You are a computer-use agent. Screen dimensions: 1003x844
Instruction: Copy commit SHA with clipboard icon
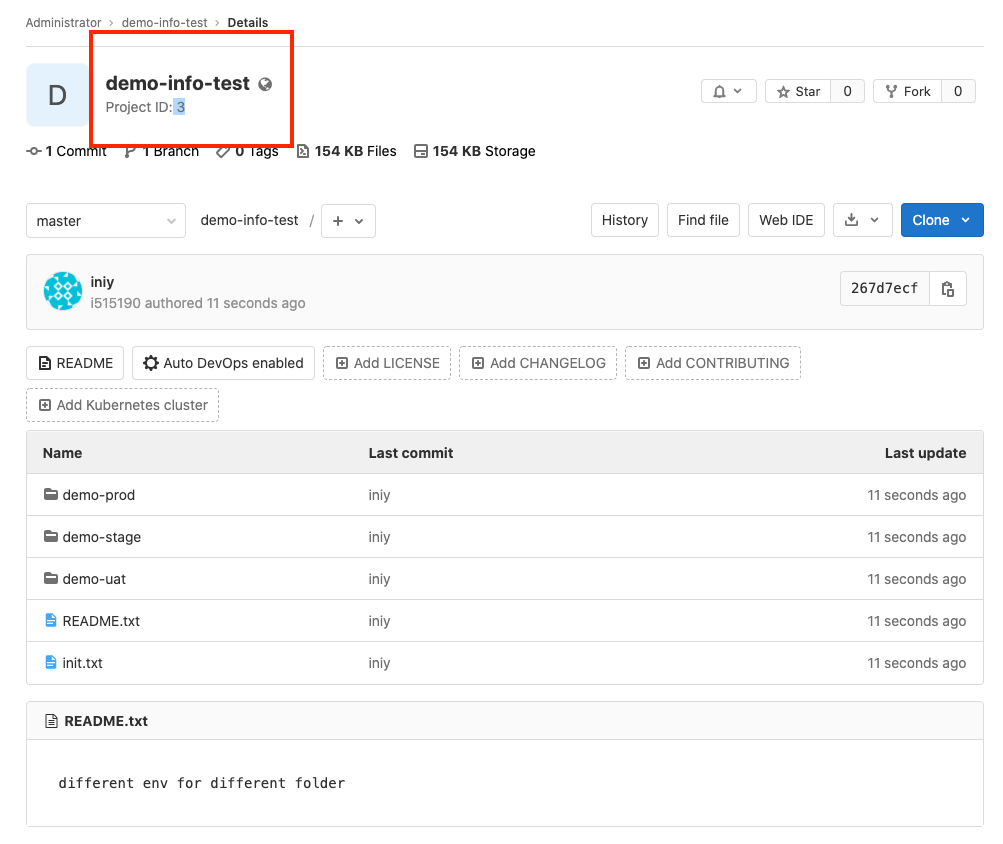coord(948,289)
